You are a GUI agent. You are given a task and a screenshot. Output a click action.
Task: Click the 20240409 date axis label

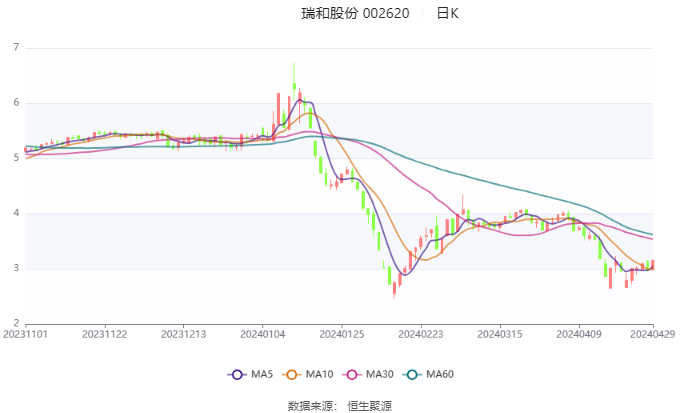[x=579, y=334]
